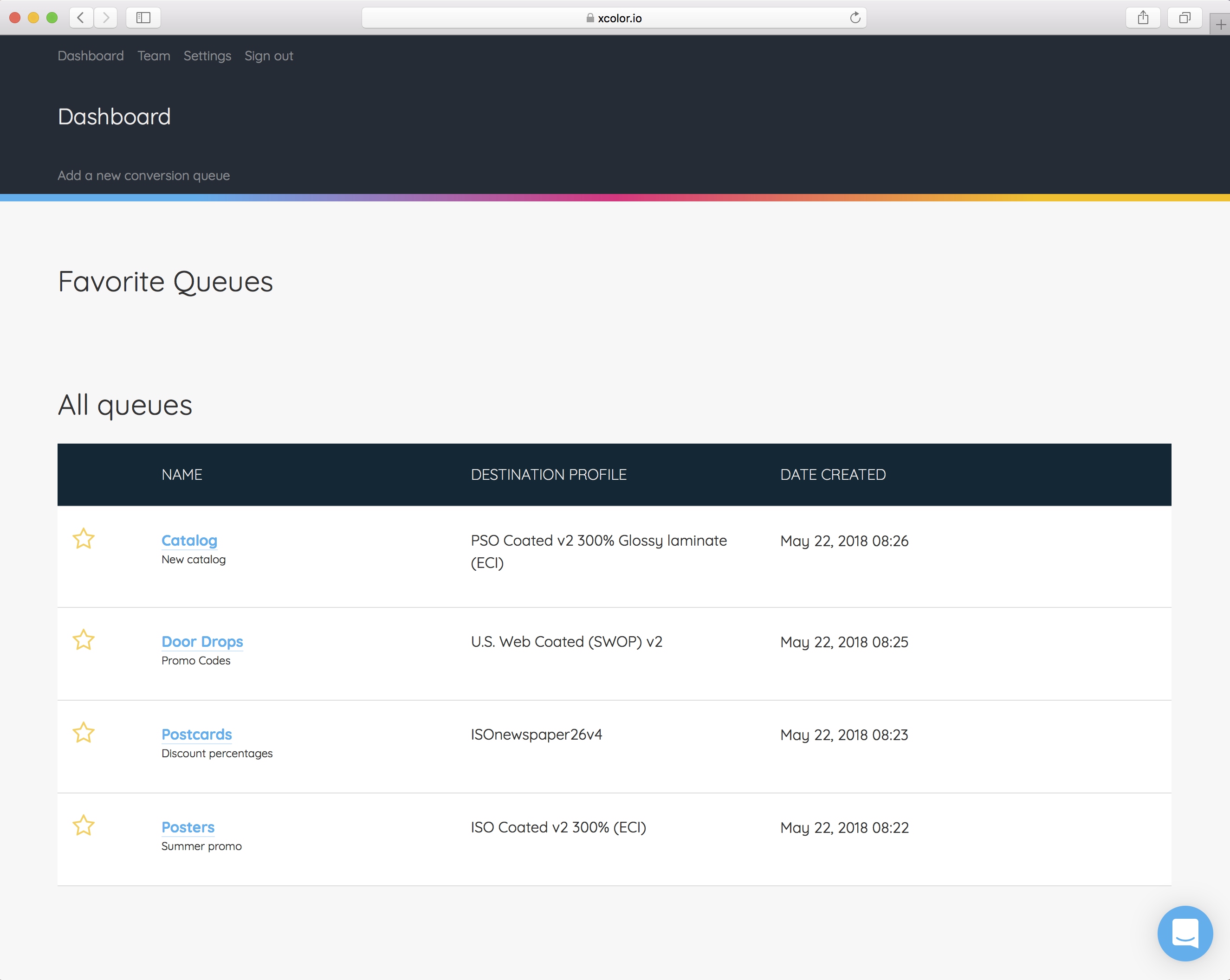Click the browser forward arrow

pos(105,18)
